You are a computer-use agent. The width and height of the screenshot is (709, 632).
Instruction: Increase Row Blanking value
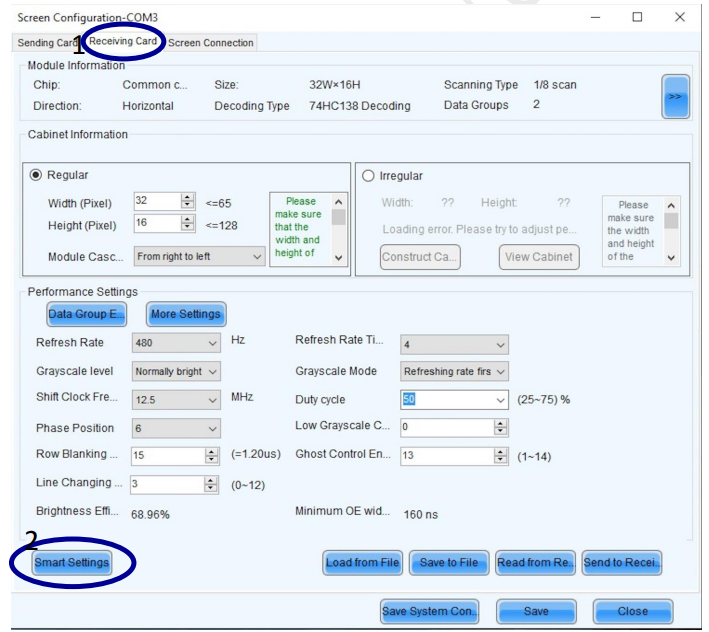click(x=212, y=452)
